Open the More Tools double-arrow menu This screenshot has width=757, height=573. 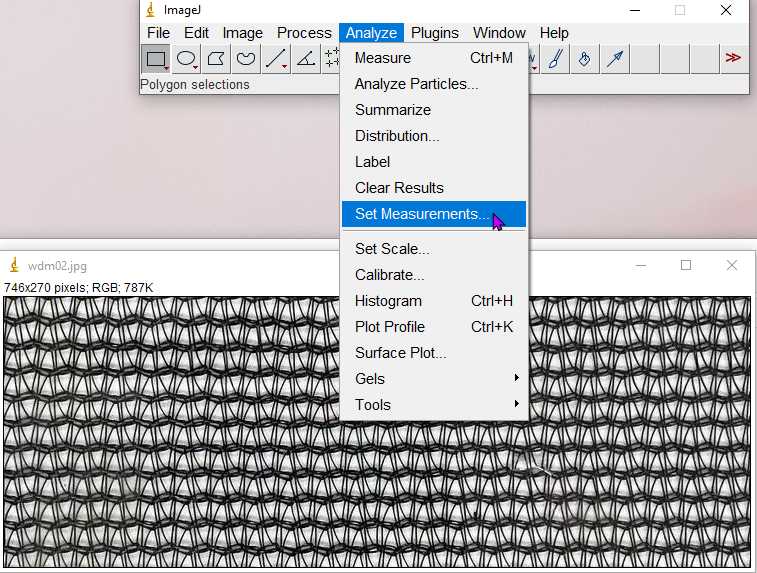pos(733,58)
